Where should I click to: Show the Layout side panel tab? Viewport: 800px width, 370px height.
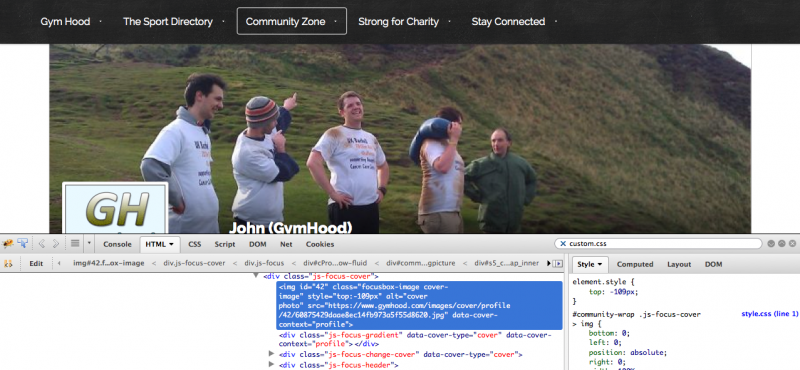click(x=679, y=264)
